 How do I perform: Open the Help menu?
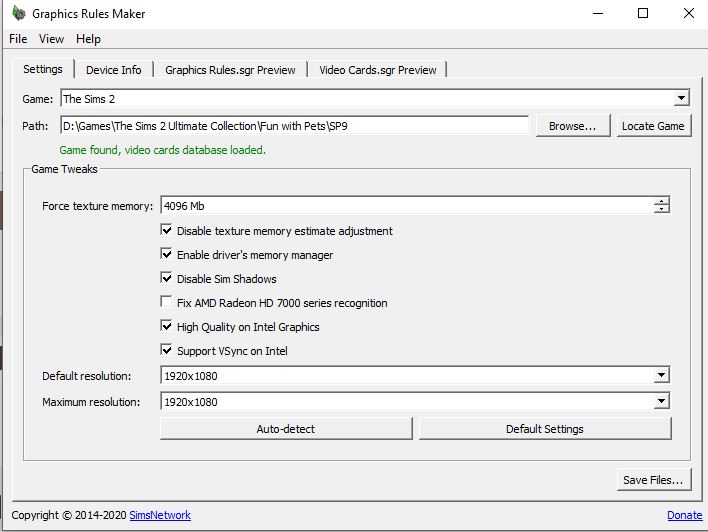click(88, 39)
